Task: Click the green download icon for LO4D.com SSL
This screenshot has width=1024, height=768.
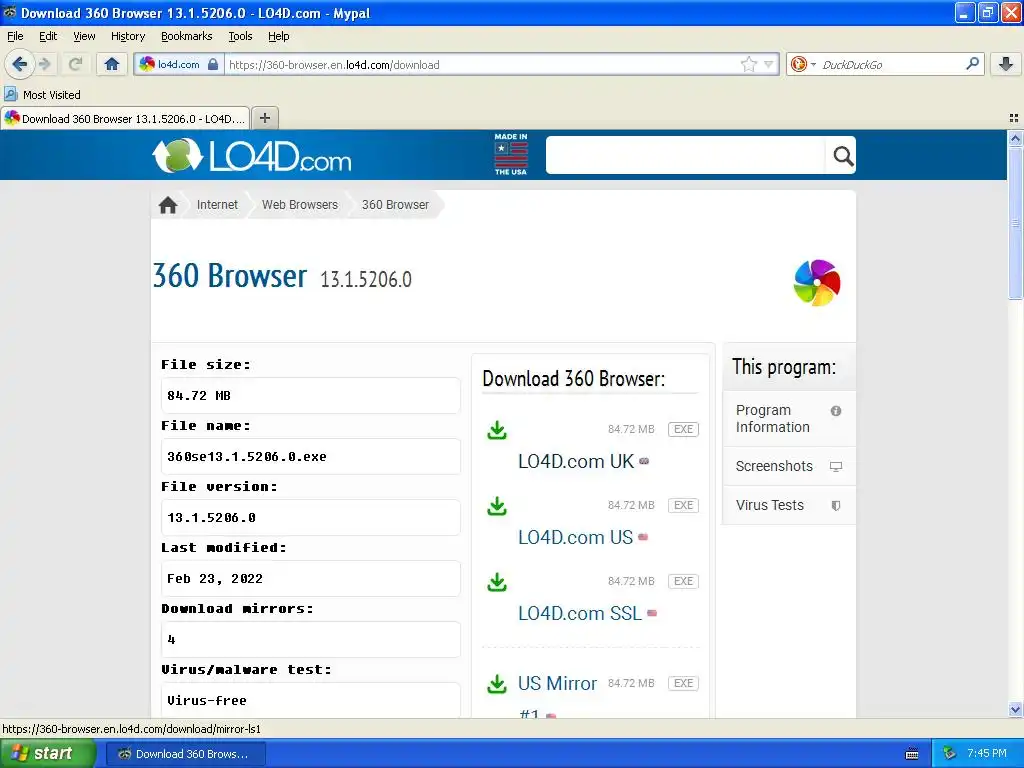Action: (x=497, y=582)
